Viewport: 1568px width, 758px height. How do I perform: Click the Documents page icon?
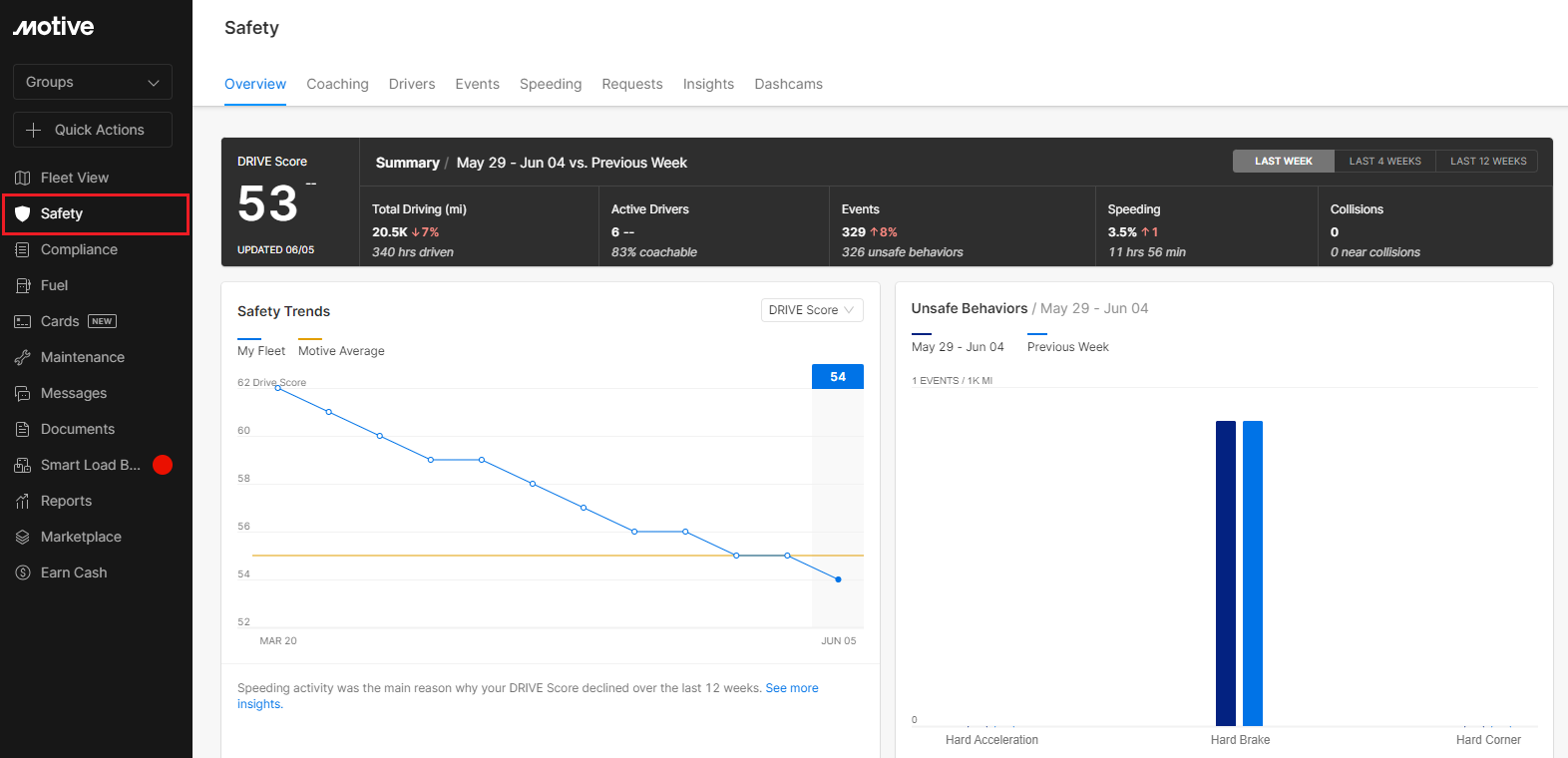[22, 429]
